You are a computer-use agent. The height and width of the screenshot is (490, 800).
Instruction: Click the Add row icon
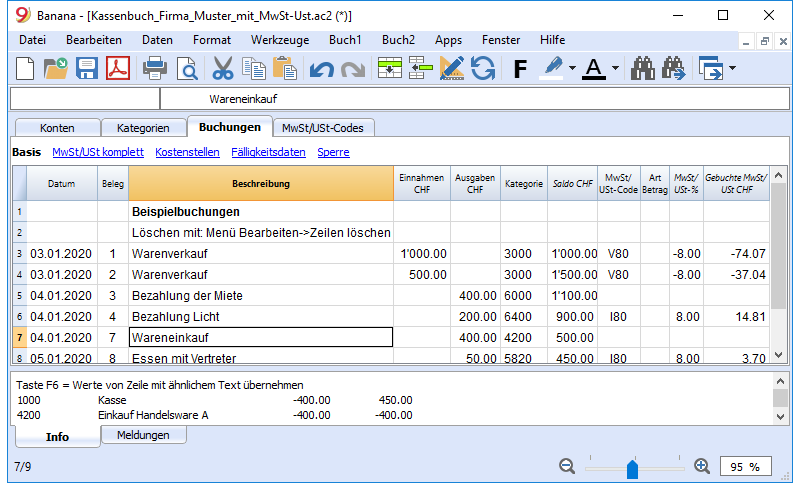(x=390, y=68)
